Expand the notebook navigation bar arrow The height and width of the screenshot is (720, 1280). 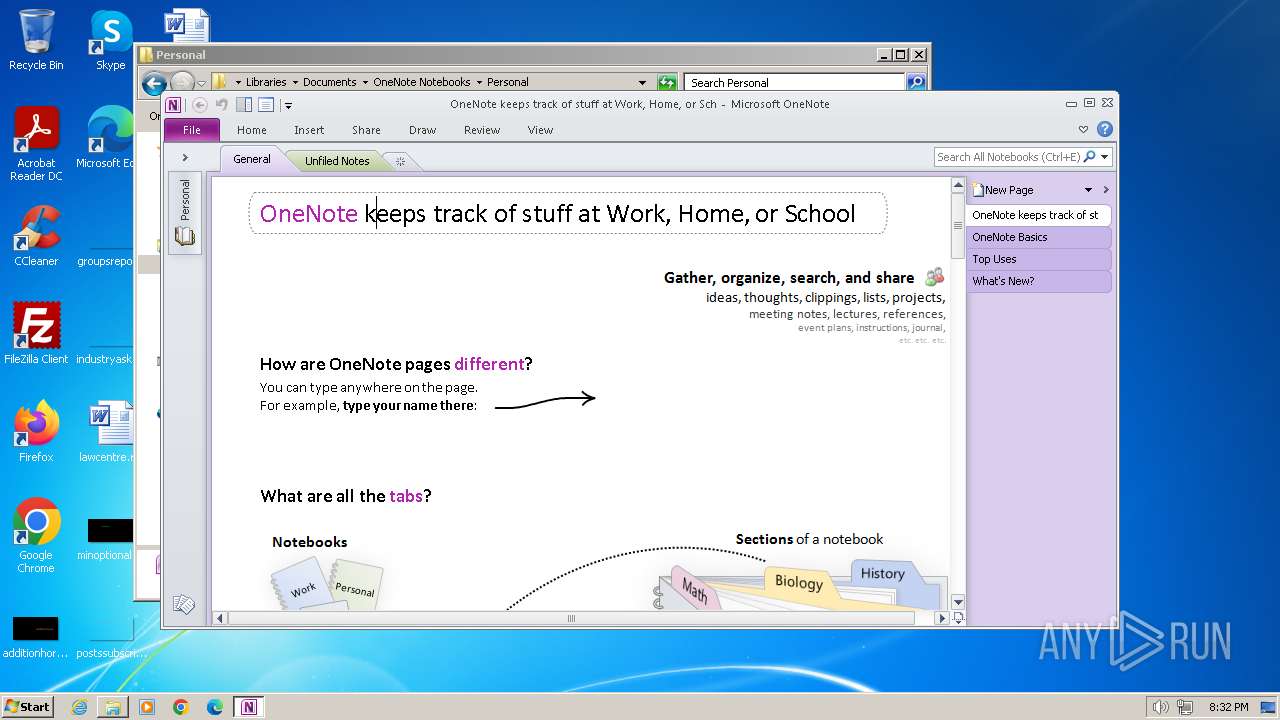tap(185, 158)
